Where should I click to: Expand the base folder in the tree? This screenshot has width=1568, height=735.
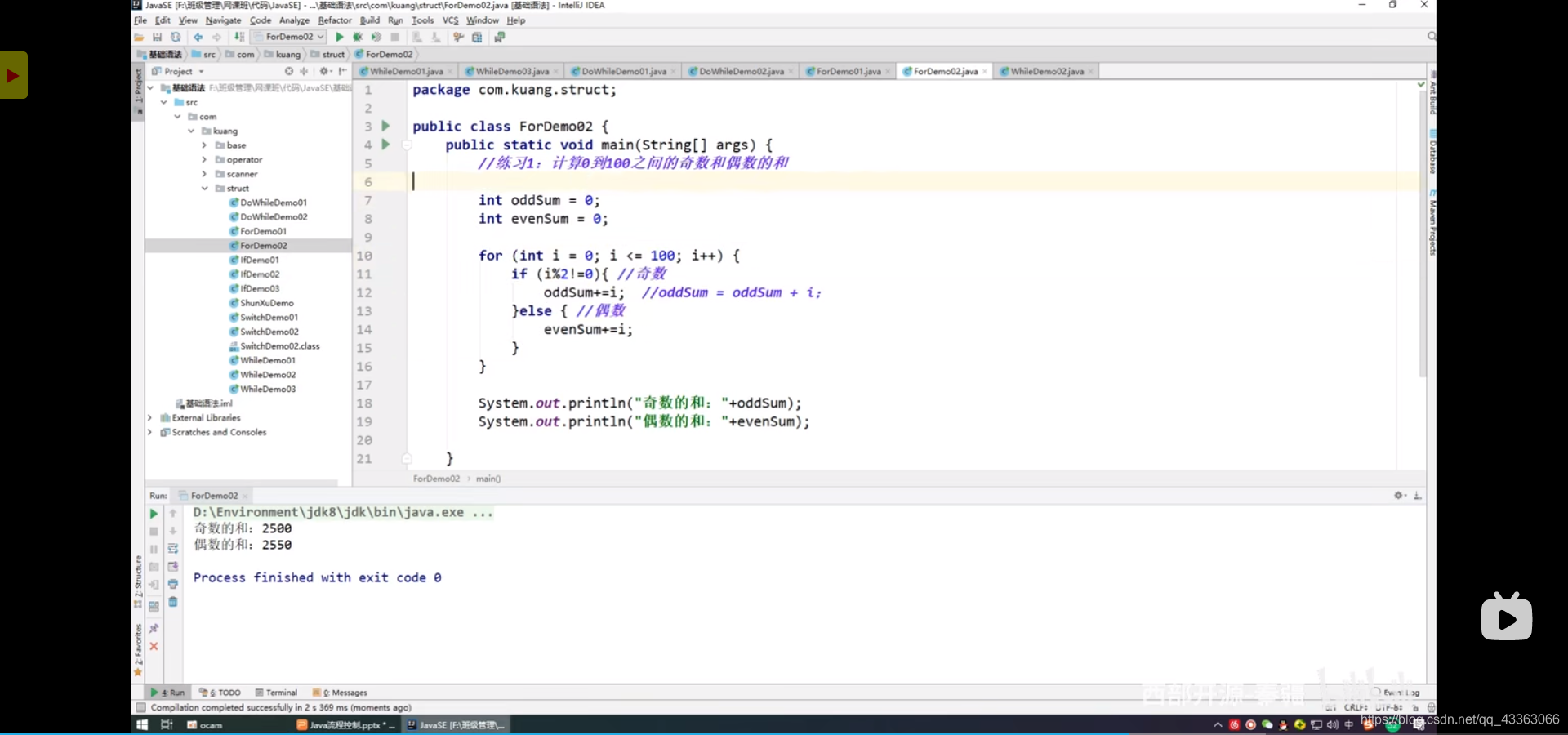point(204,145)
